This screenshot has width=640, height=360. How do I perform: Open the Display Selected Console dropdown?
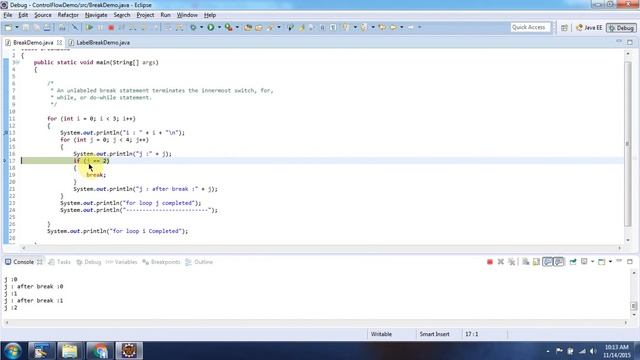click(592, 262)
